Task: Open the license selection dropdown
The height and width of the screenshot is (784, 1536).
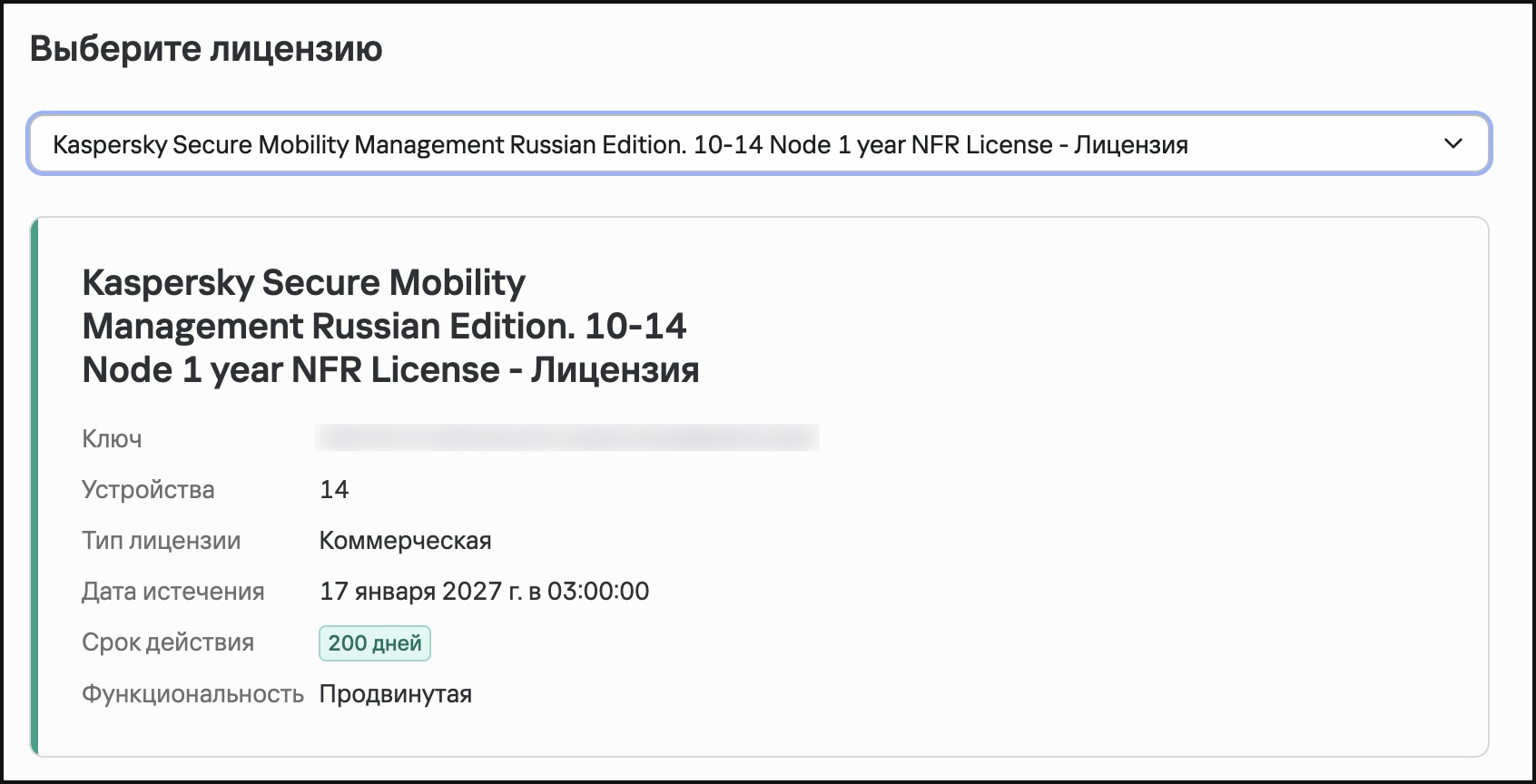Action: [759, 144]
